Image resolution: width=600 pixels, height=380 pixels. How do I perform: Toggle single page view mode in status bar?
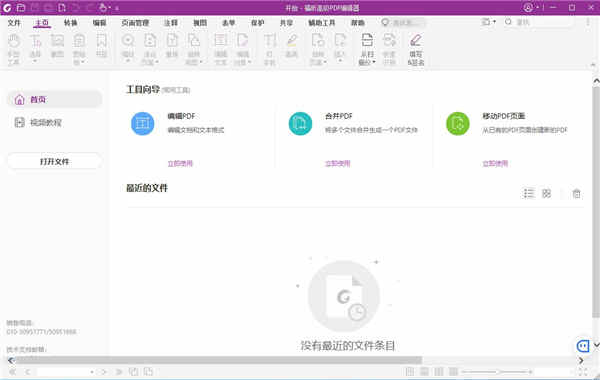click(x=409, y=372)
